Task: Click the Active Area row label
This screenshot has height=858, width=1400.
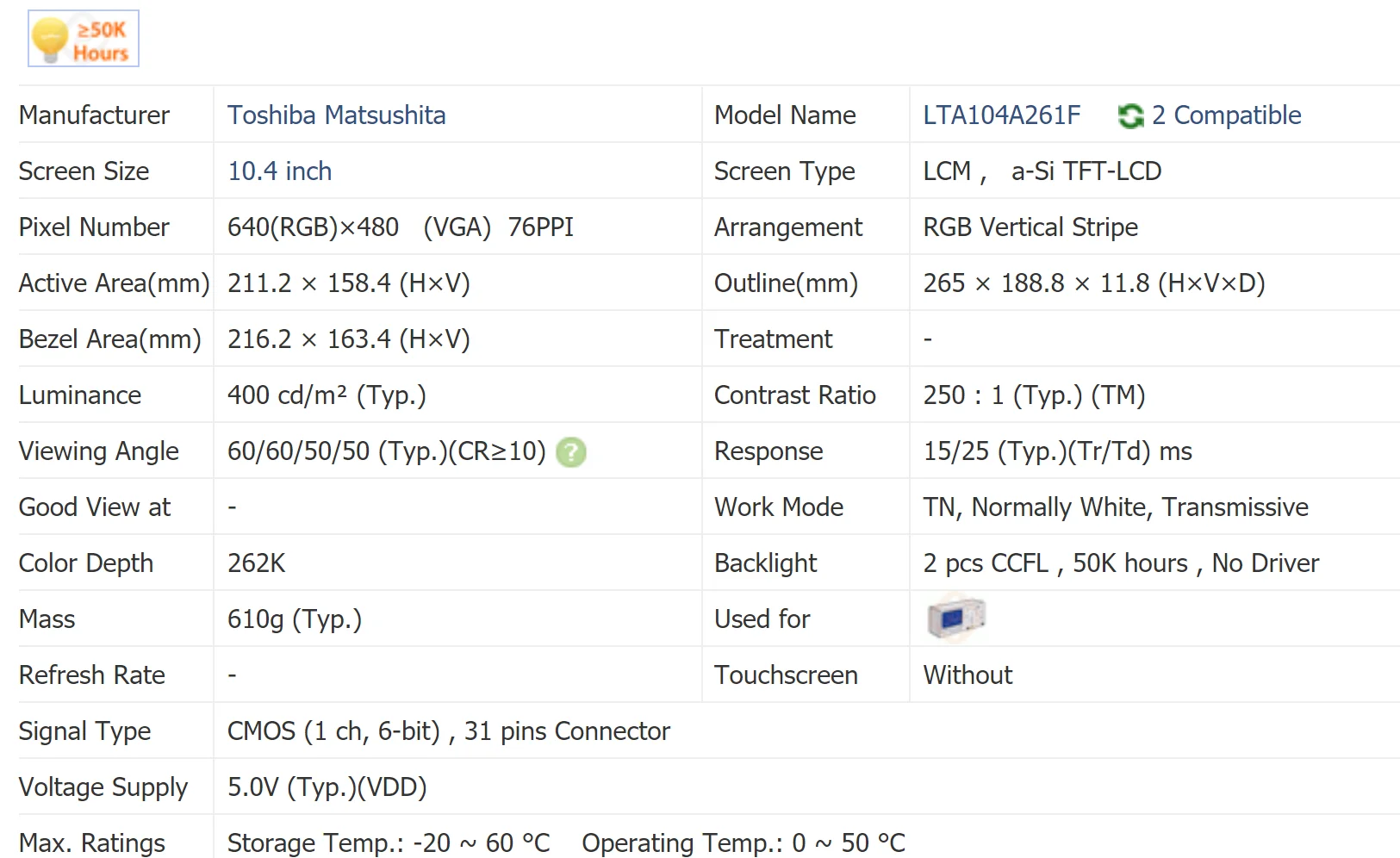Action: point(114,283)
